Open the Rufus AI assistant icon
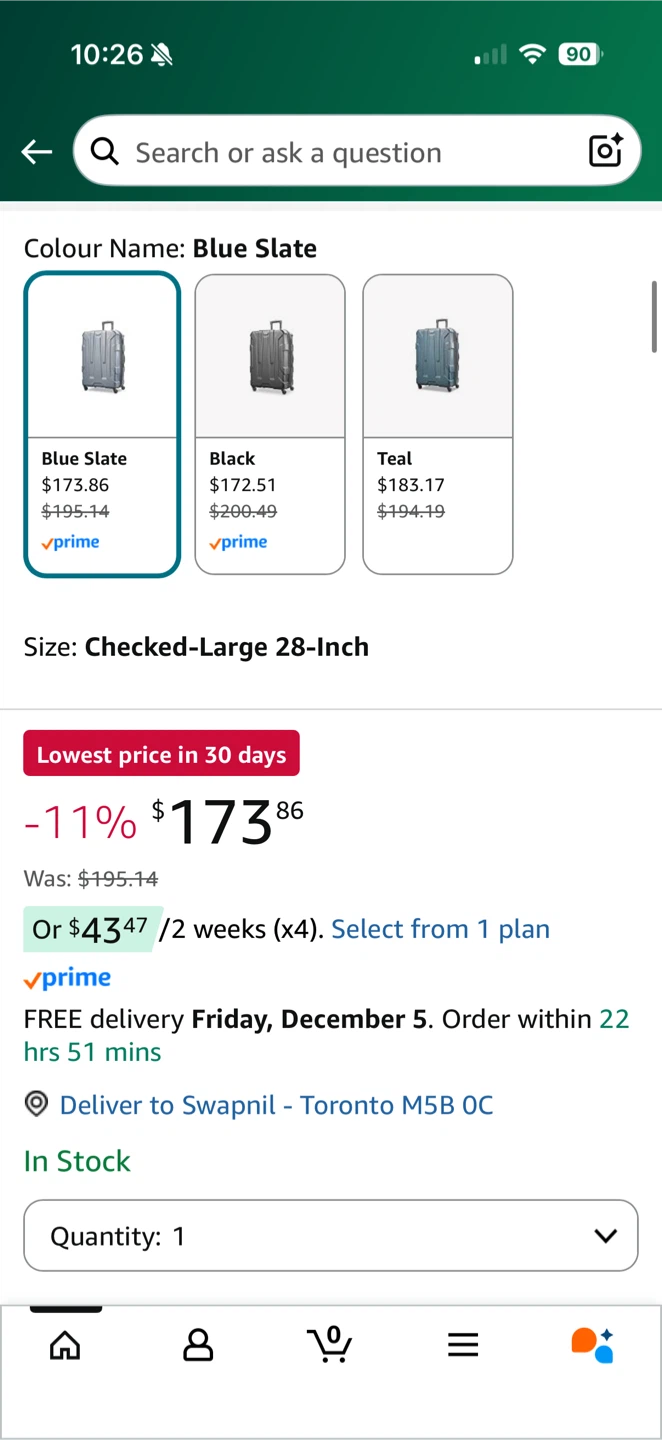Image resolution: width=662 pixels, height=1440 pixels. click(x=593, y=1345)
